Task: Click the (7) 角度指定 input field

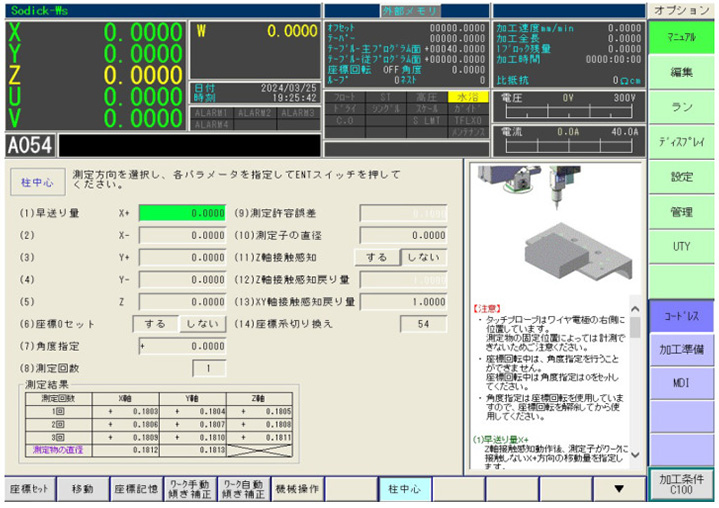Action: click(182, 346)
